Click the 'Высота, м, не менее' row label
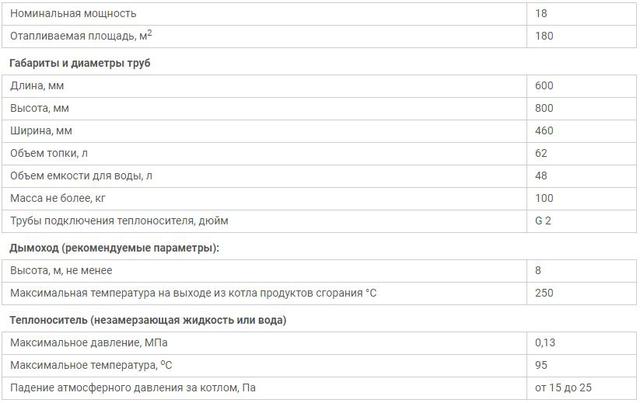The height and width of the screenshot is (403, 640). point(61,271)
